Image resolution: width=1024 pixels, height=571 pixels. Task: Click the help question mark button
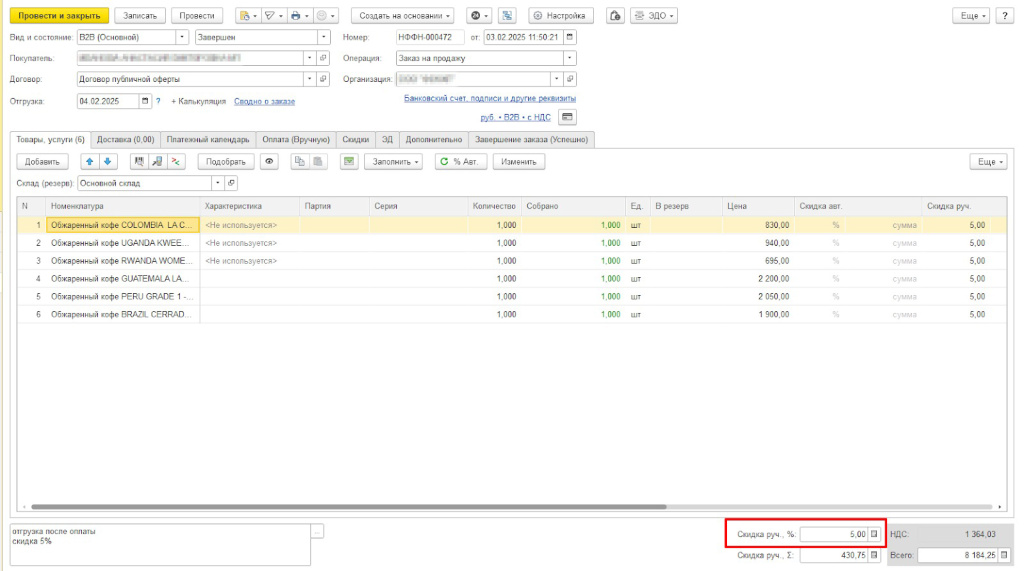(1004, 16)
